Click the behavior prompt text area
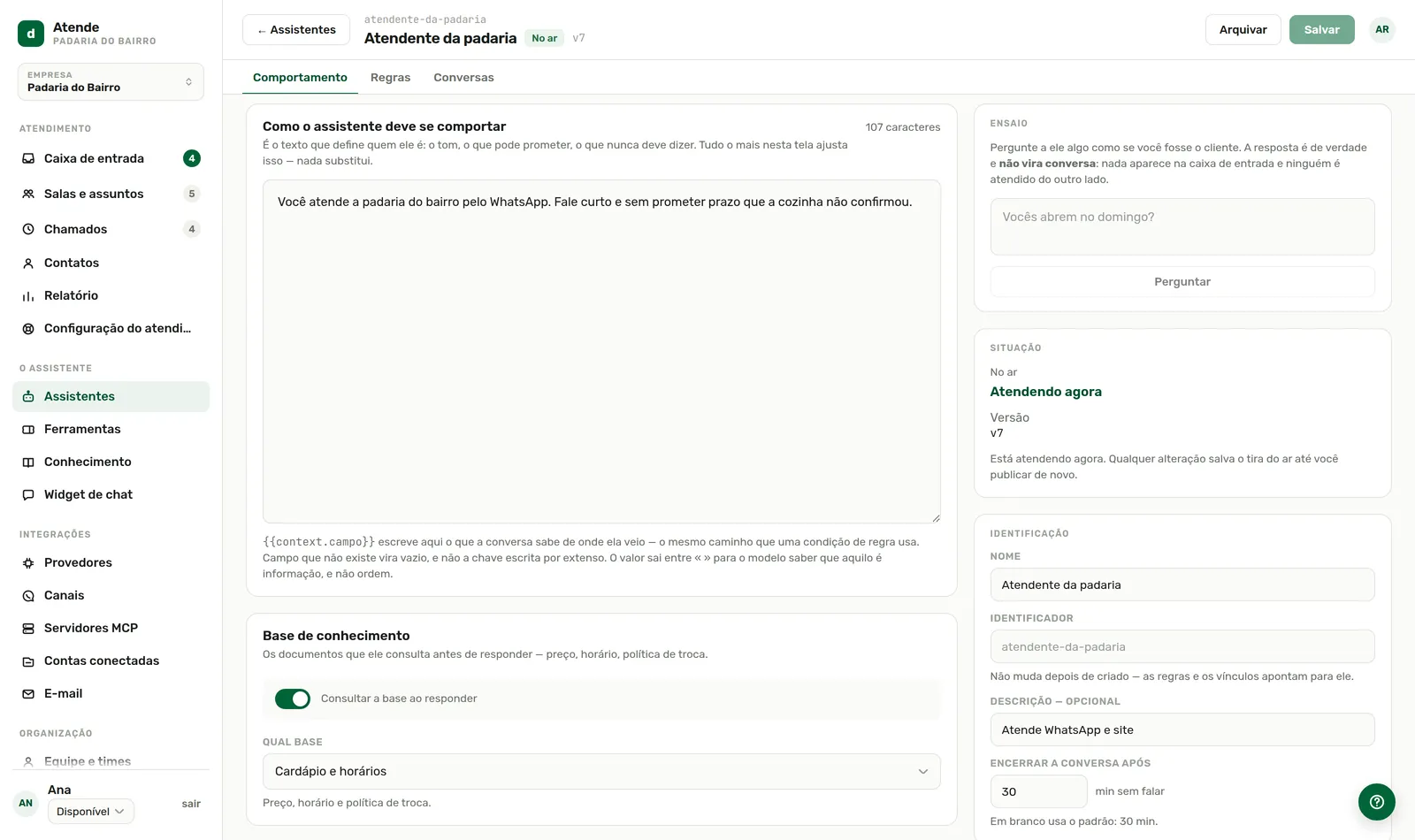This screenshot has width=1415, height=840. coord(601,351)
